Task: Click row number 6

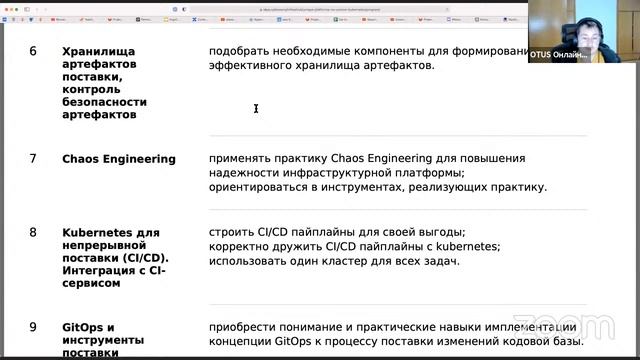Action: (33, 51)
